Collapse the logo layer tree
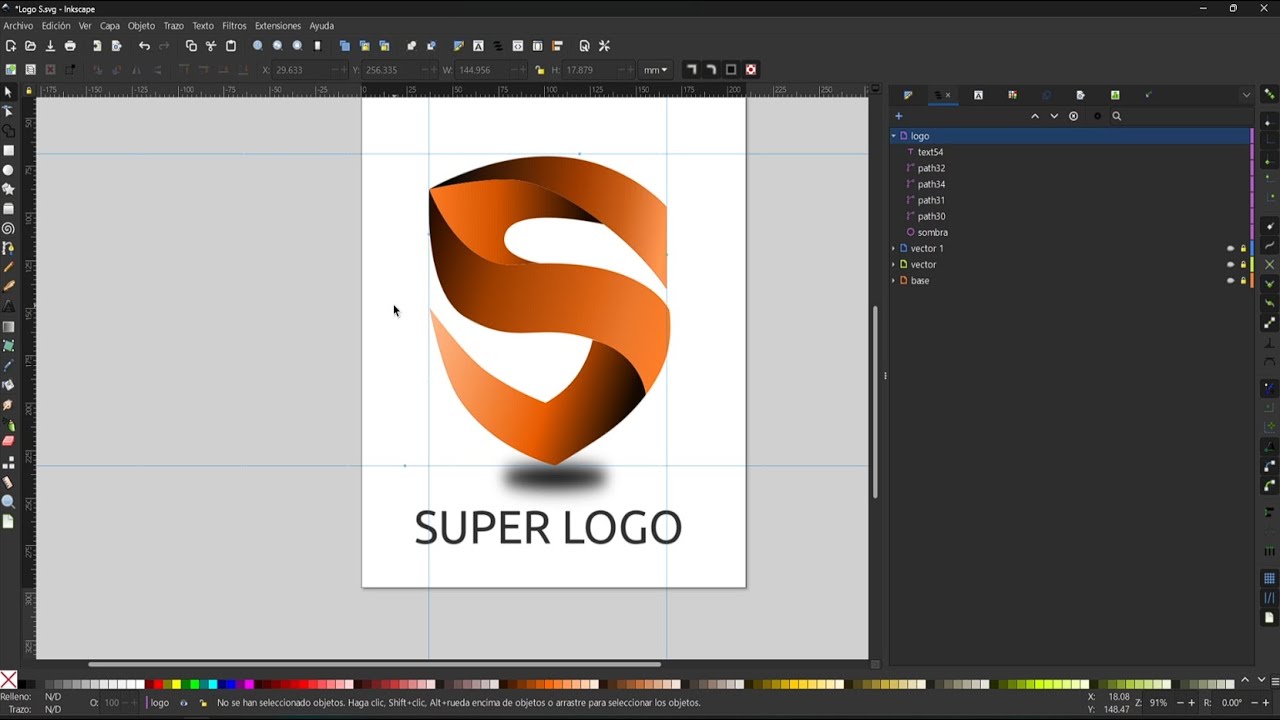The height and width of the screenshot is (720, 1280). tap(893, 136)
